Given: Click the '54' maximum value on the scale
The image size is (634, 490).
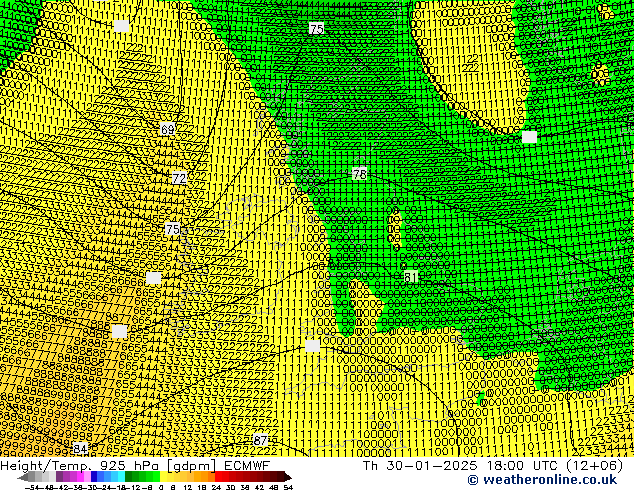Looking at the screenshot, I should point(288,487).
